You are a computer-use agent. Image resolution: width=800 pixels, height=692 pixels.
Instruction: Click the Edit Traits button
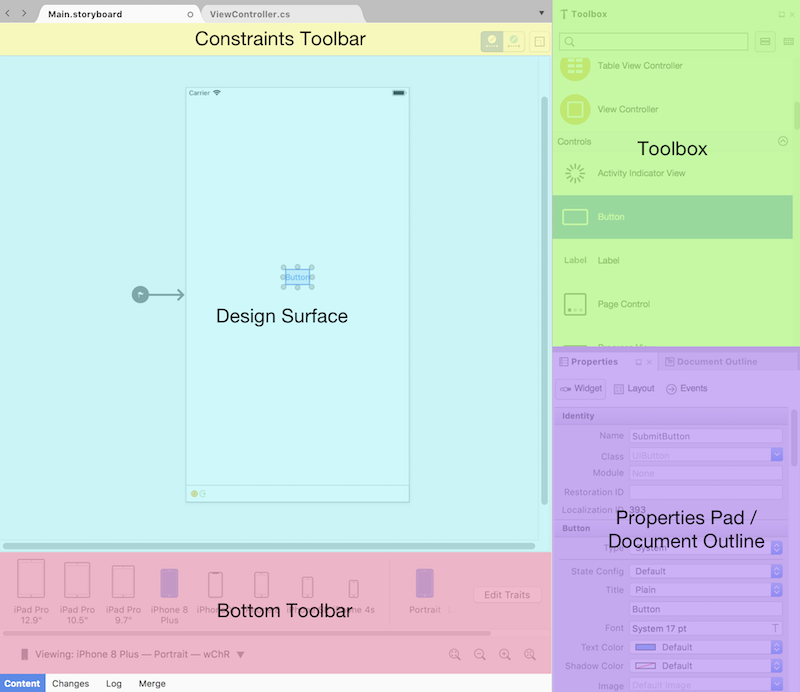click(x=507, y=594)
